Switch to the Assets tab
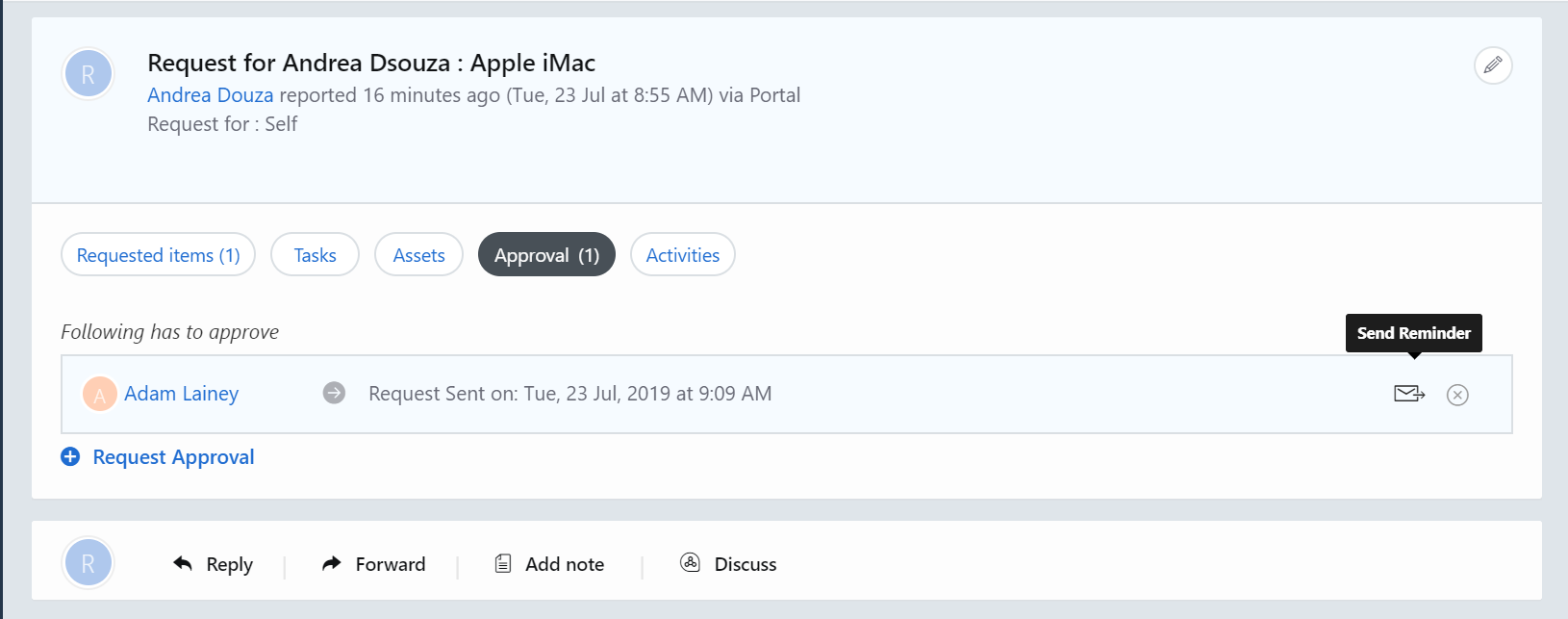The width and height of the screenshot is (1568, 619). click(x=418, y=254)
